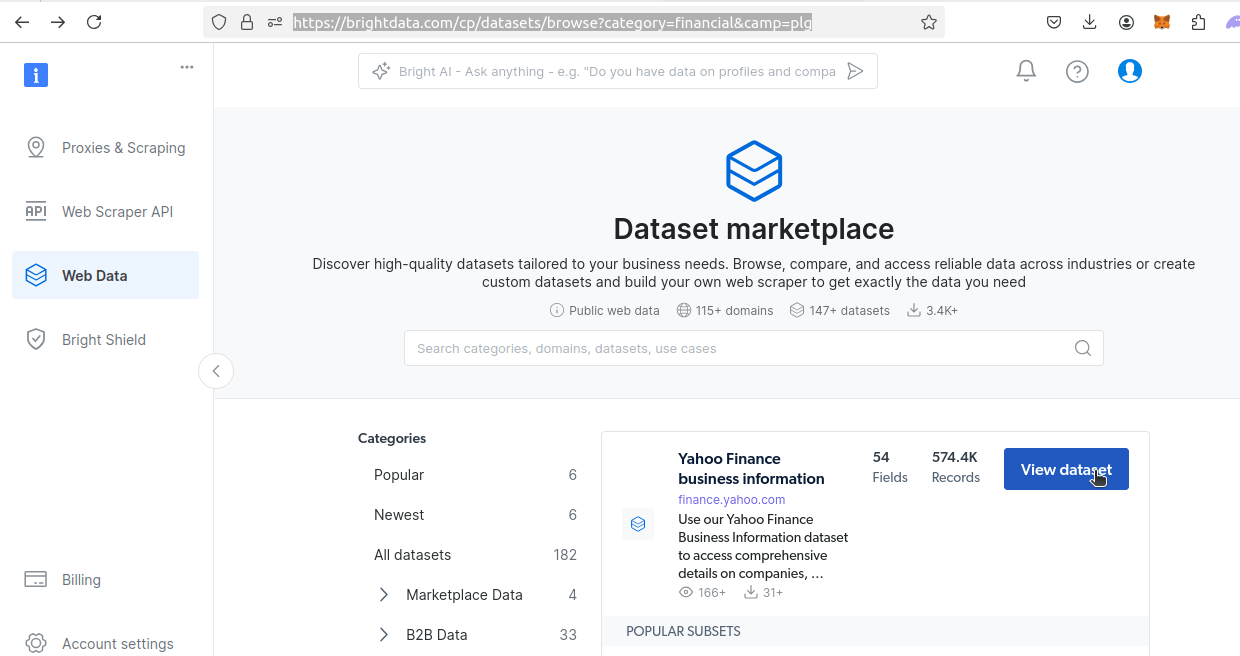
Task: Expand the B2B Data category
Action: 383,634
